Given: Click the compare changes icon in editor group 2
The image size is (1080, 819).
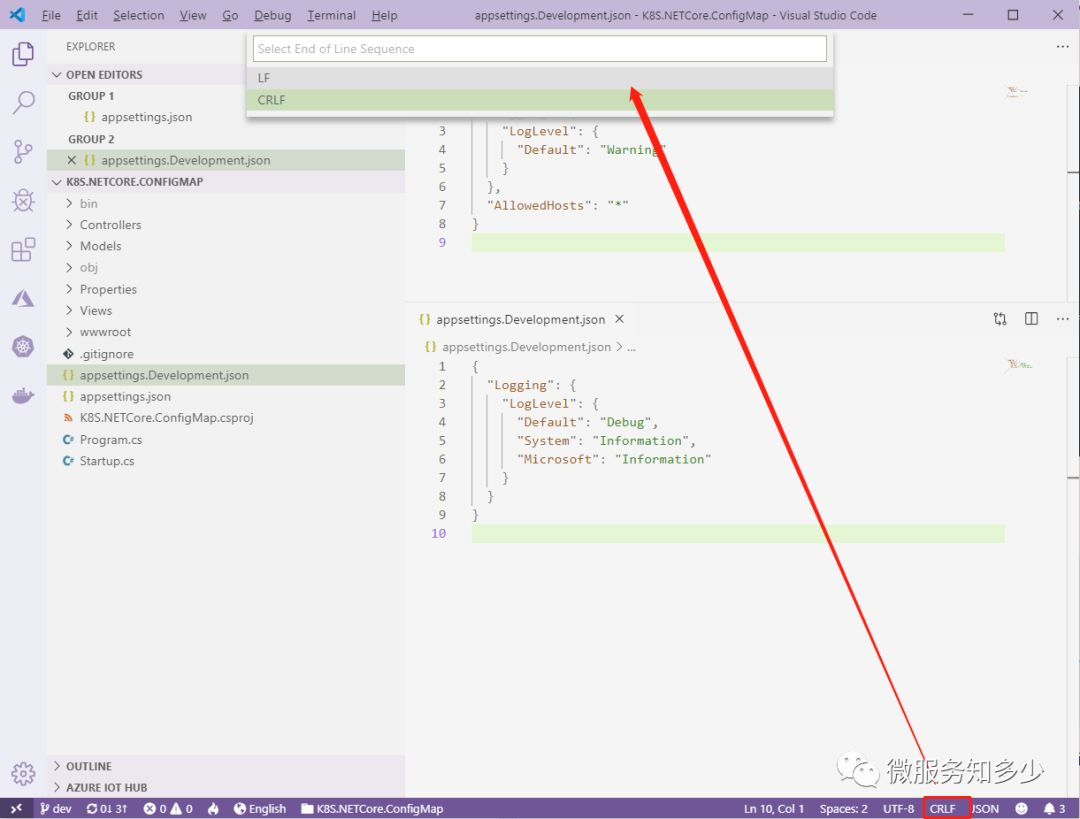Looking at the screenshot, I should click(999, 319).
